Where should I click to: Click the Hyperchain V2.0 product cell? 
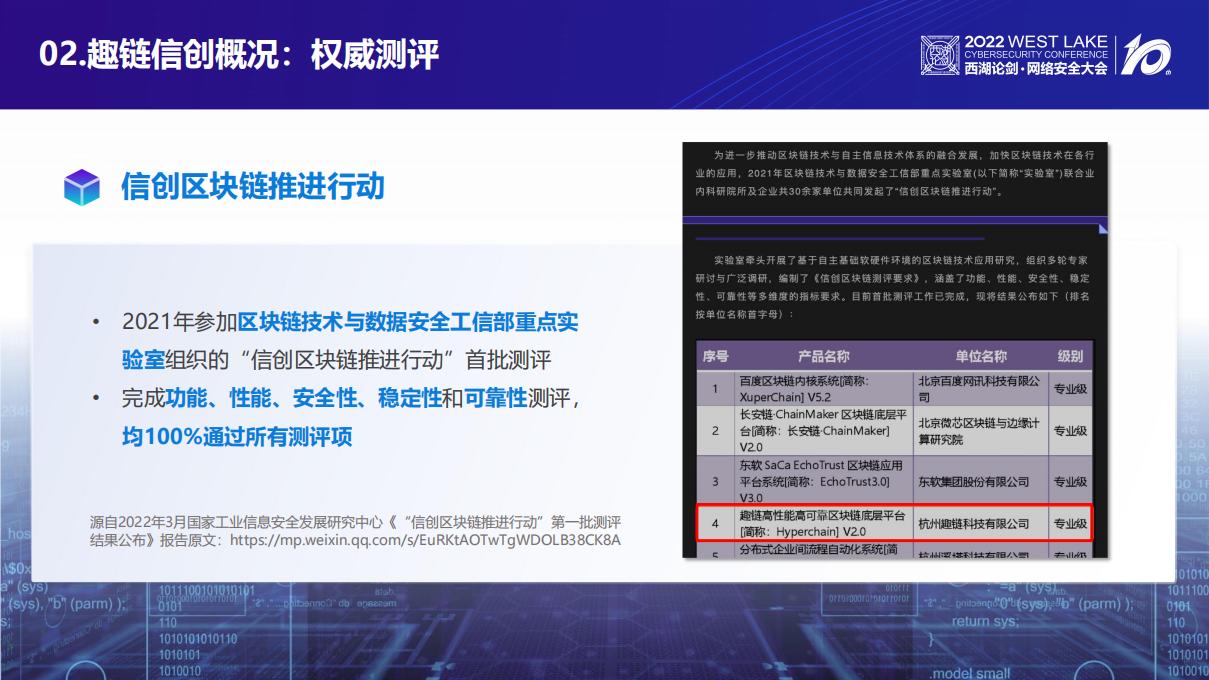(824, 523)
